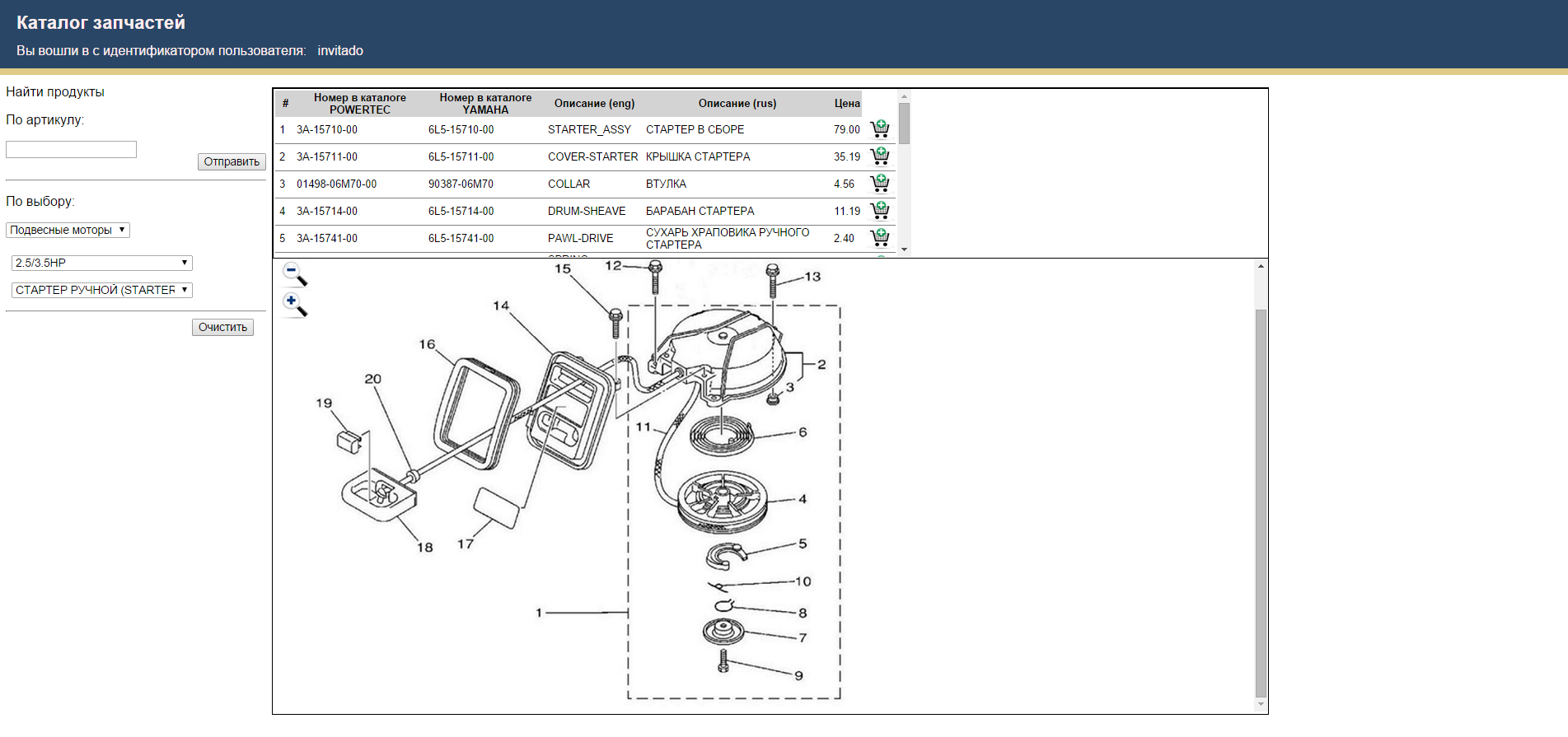Click Yamaha number 90387-06M70

click(461, 184)
